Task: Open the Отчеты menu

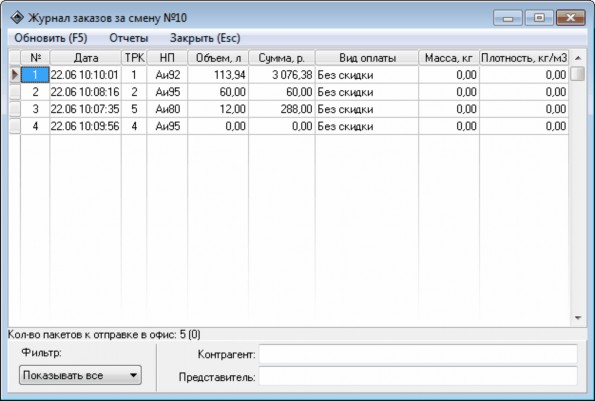Action: tap(129, 38)
